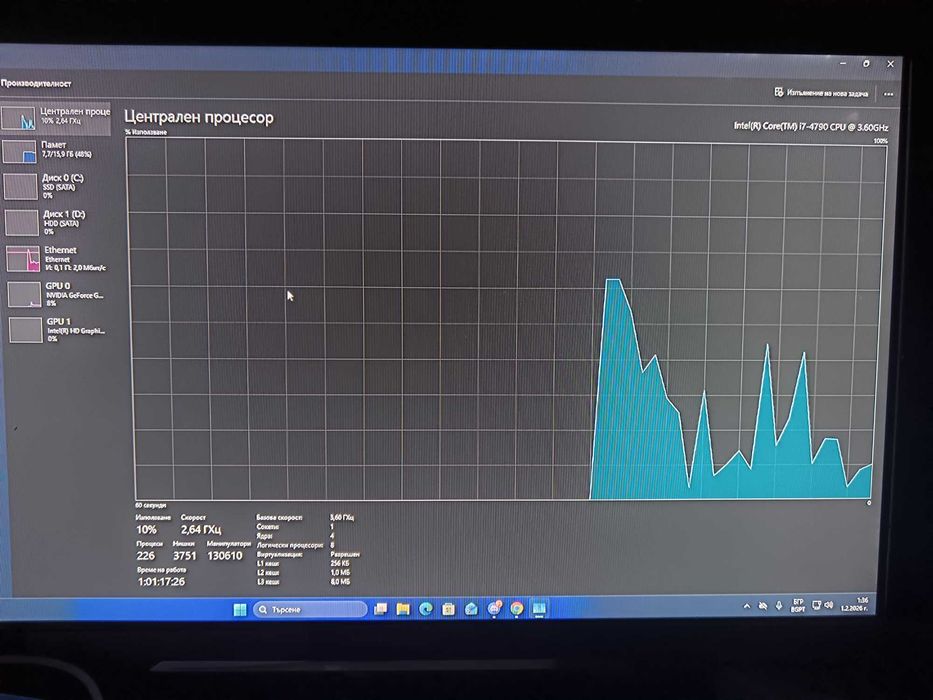Click the 226 processes count
The width and height of the screenshot is (933, 700).
point(146,555)
